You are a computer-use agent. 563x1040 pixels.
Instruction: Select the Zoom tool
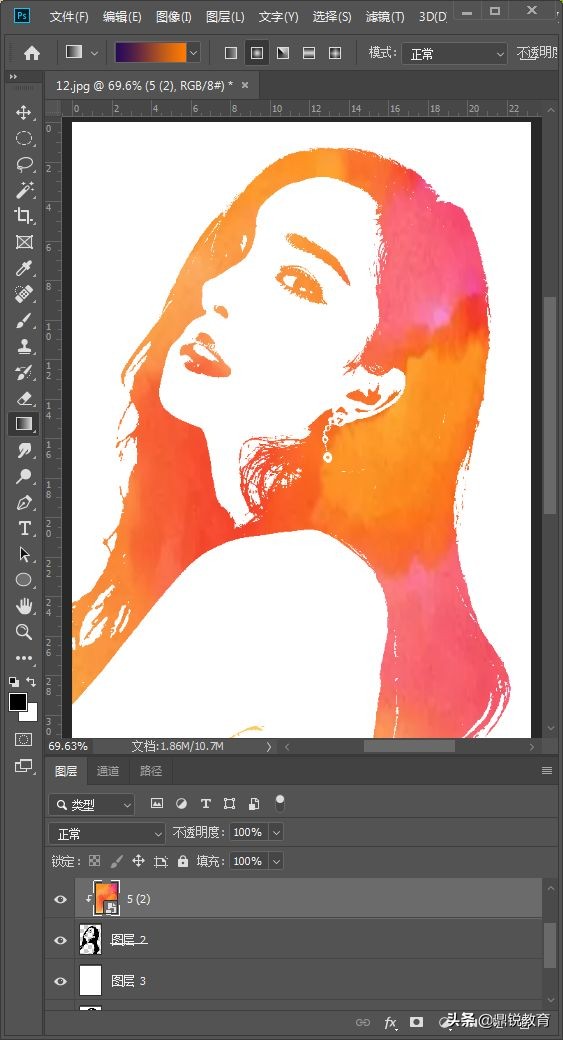tap(24, 631)
